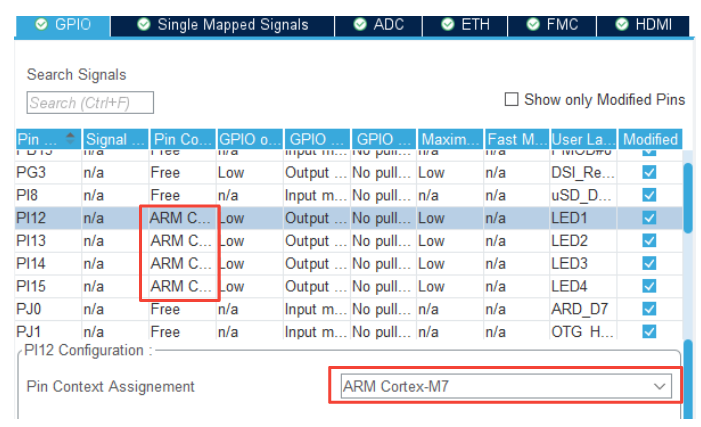
Task: Open the Pin Context Assignement dropdown
Action: click(505, 386)
